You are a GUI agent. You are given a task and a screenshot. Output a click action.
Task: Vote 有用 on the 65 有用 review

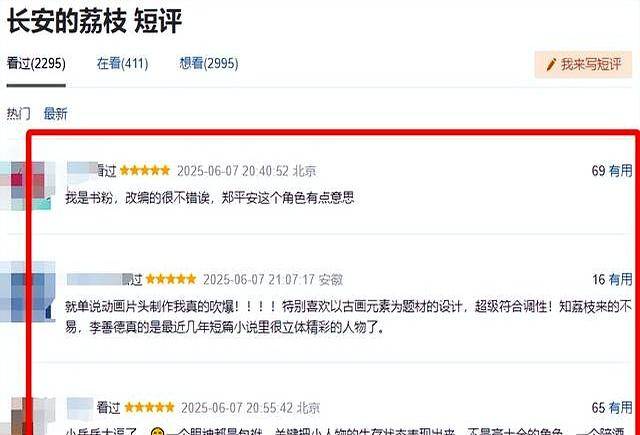pyautogui.click(x=620, y=408)
